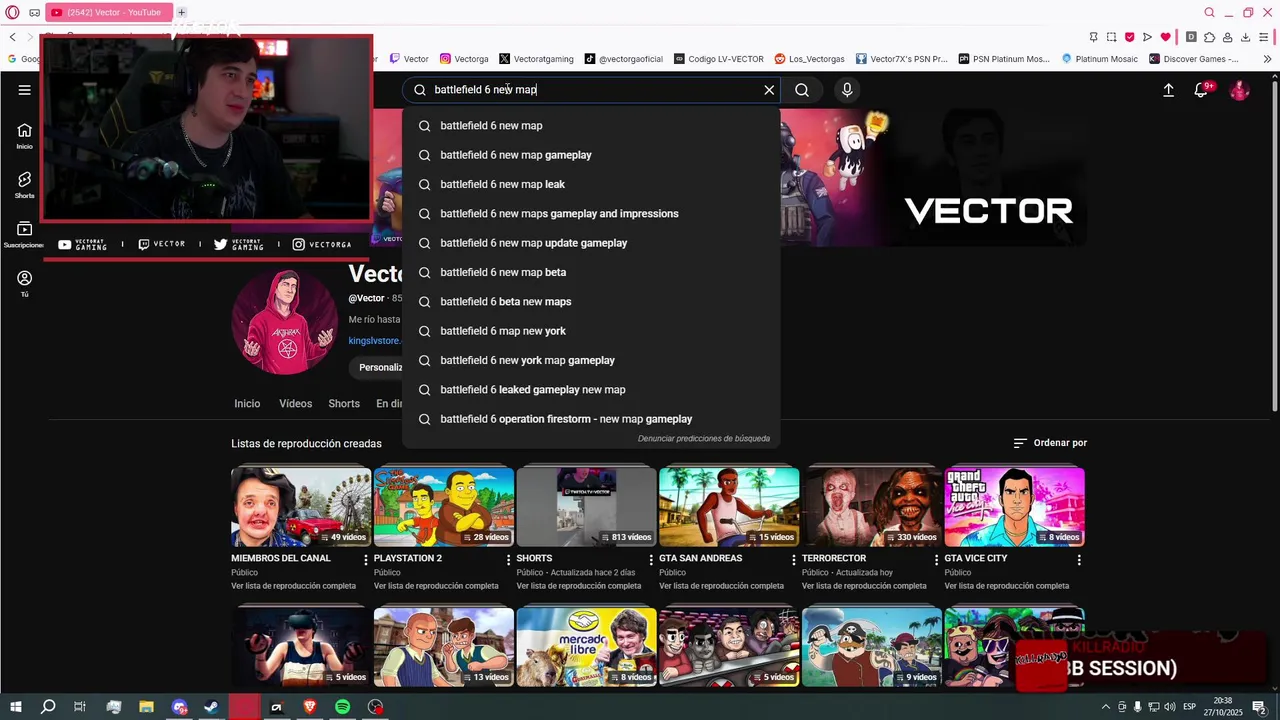Open the Windows Start menu
1280x720 pixels.
point(15,707)
